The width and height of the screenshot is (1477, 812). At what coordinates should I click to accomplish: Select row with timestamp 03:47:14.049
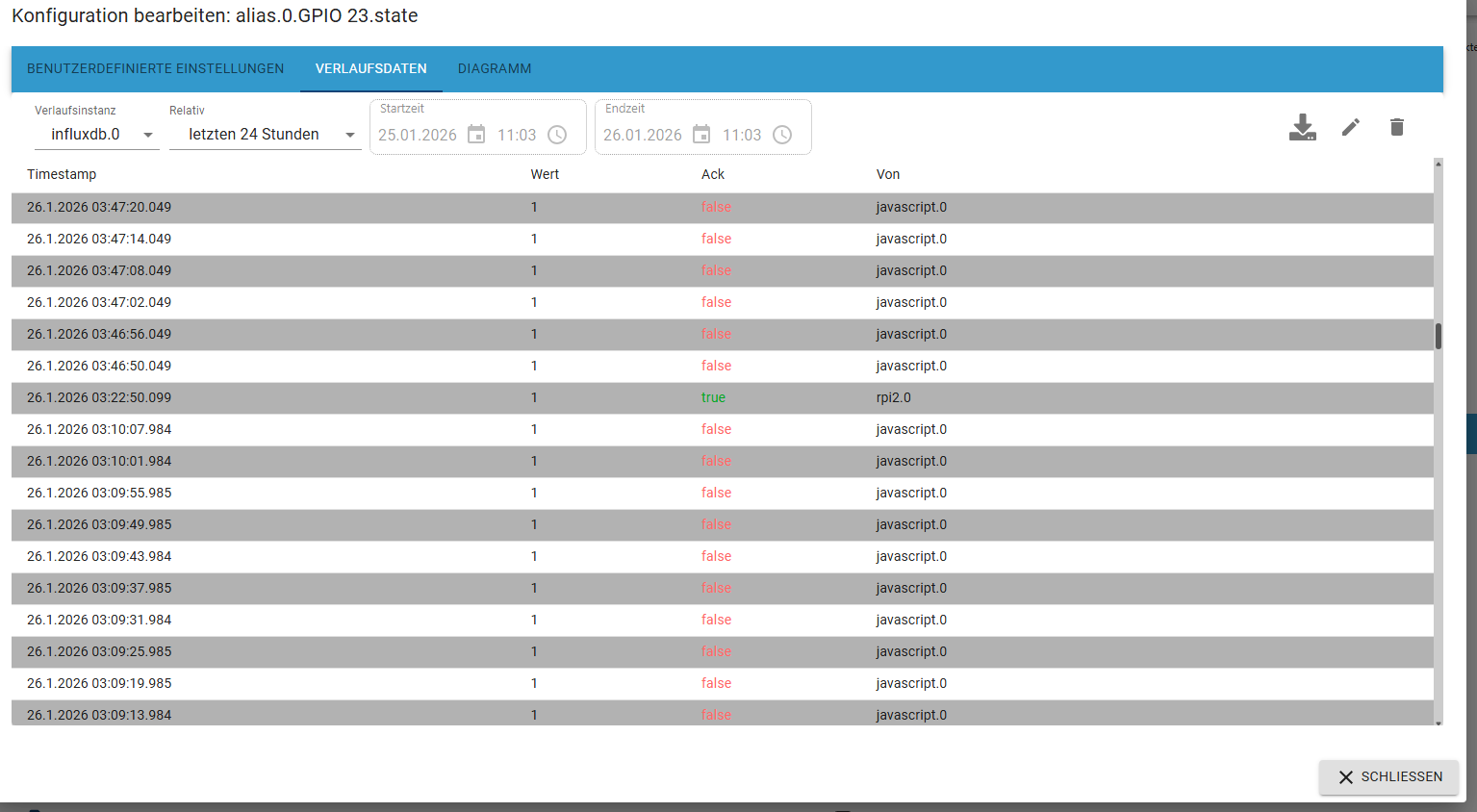point(723,239)
